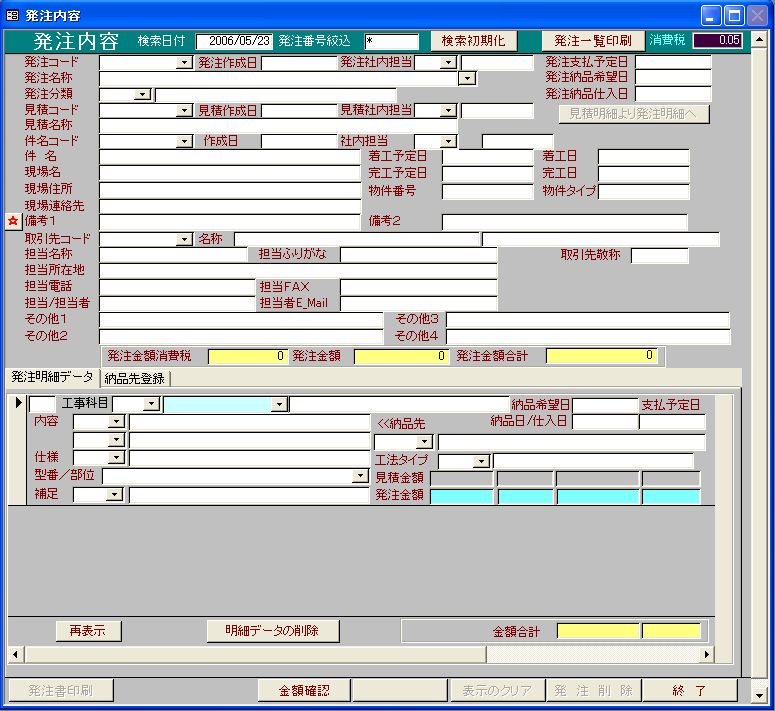775x711 pixels.
Task: Click the main vertical scrollbar up arrow
Action: coord(759,38)
